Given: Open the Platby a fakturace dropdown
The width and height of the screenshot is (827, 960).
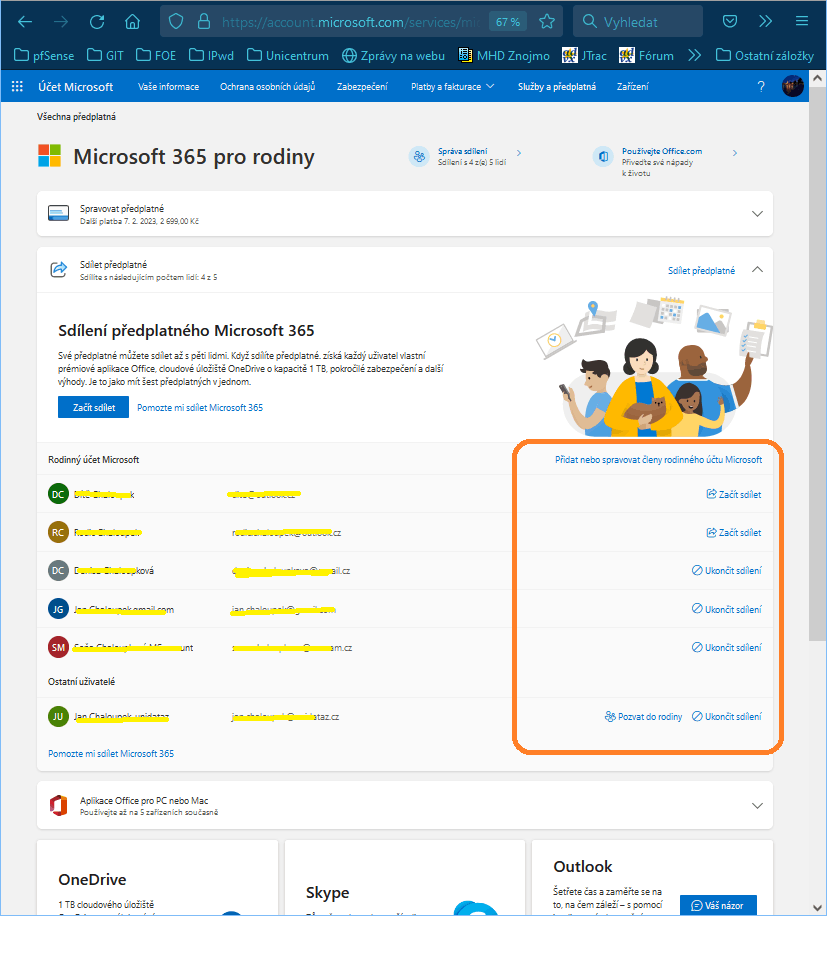Looking at the screenshot, I should tap(452, 87).
